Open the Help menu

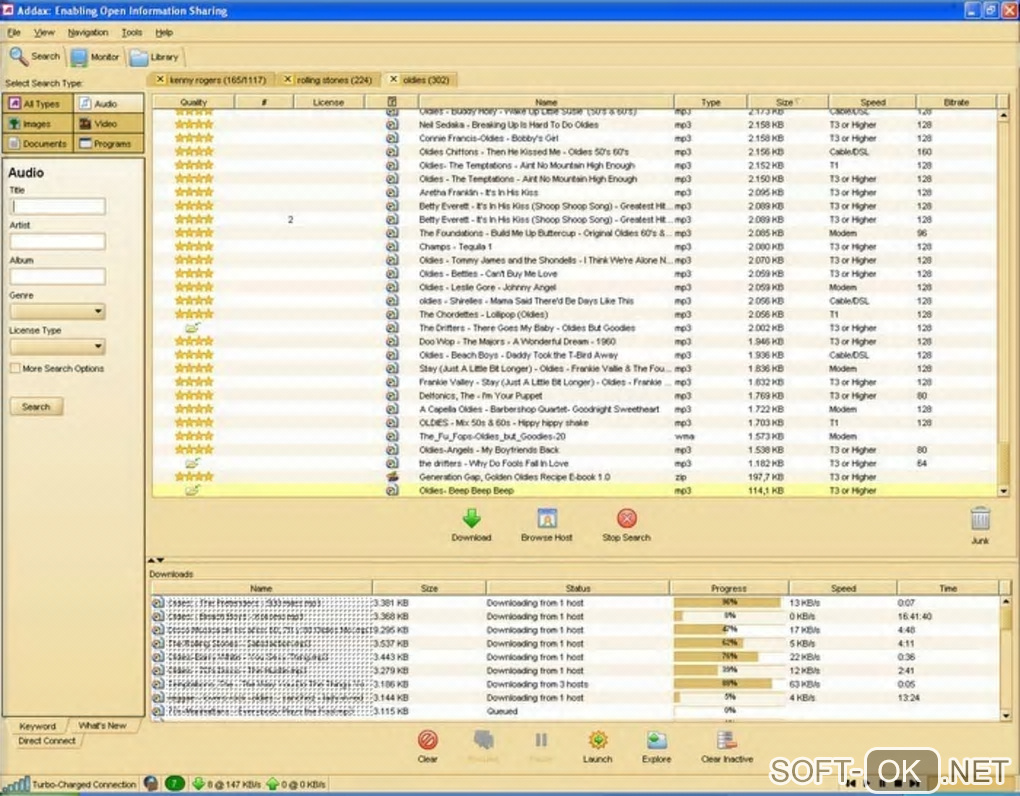pyautogui.click(x=164, y=33)
